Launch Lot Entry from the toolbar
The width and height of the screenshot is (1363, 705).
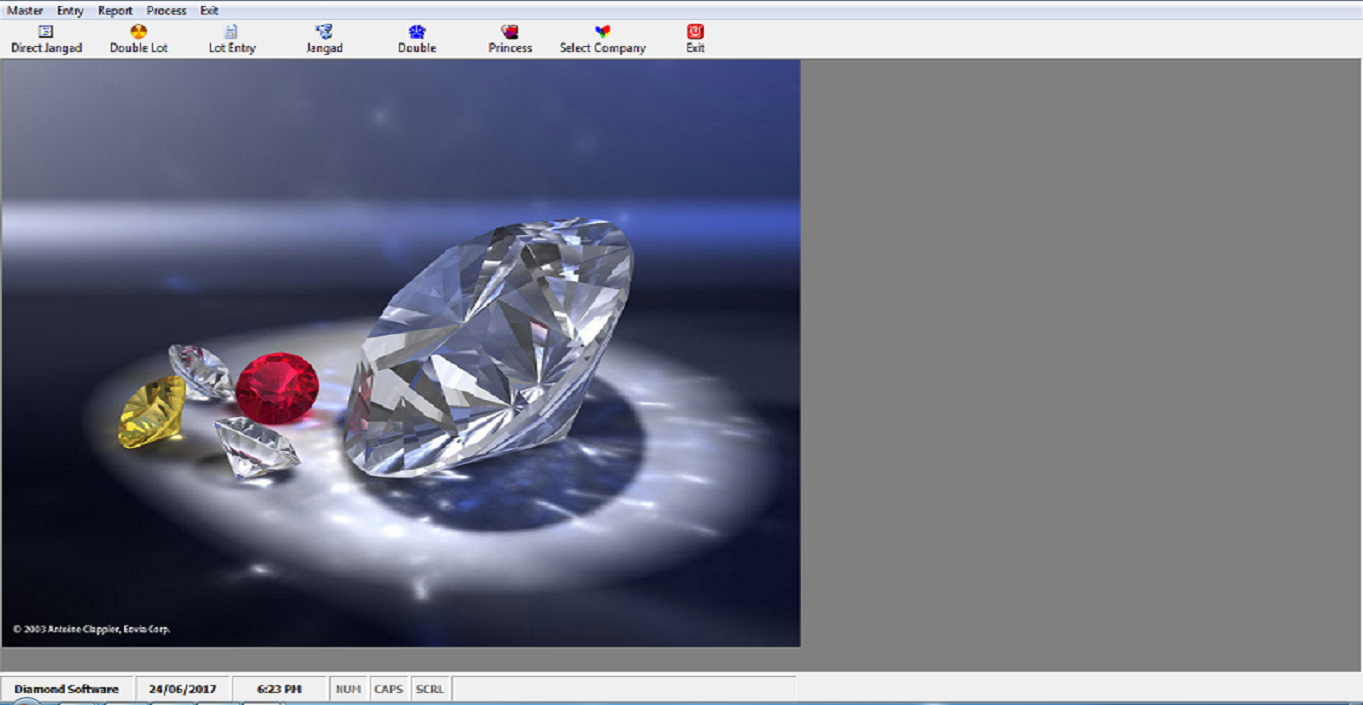(x=232, y=39)
